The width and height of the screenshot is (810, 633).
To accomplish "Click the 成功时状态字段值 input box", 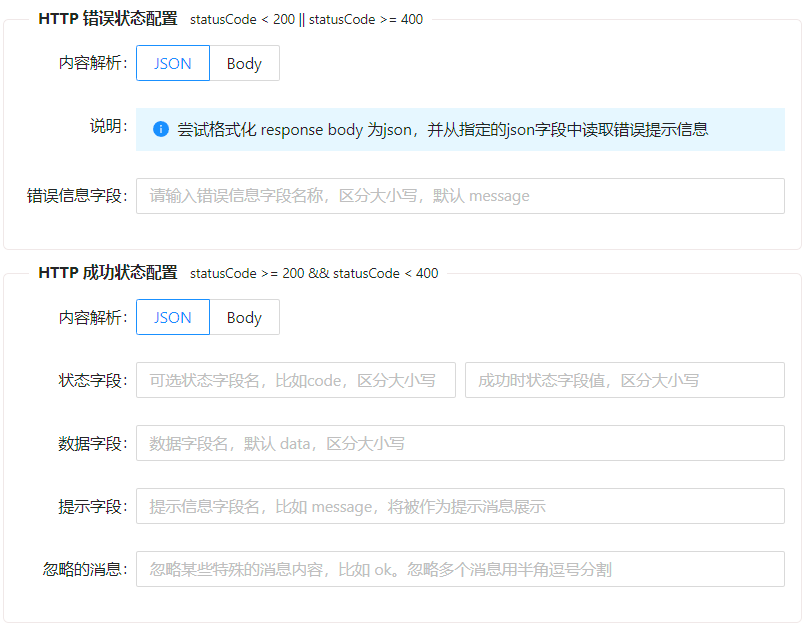I will pyautogui.click(x=624, y=380).
